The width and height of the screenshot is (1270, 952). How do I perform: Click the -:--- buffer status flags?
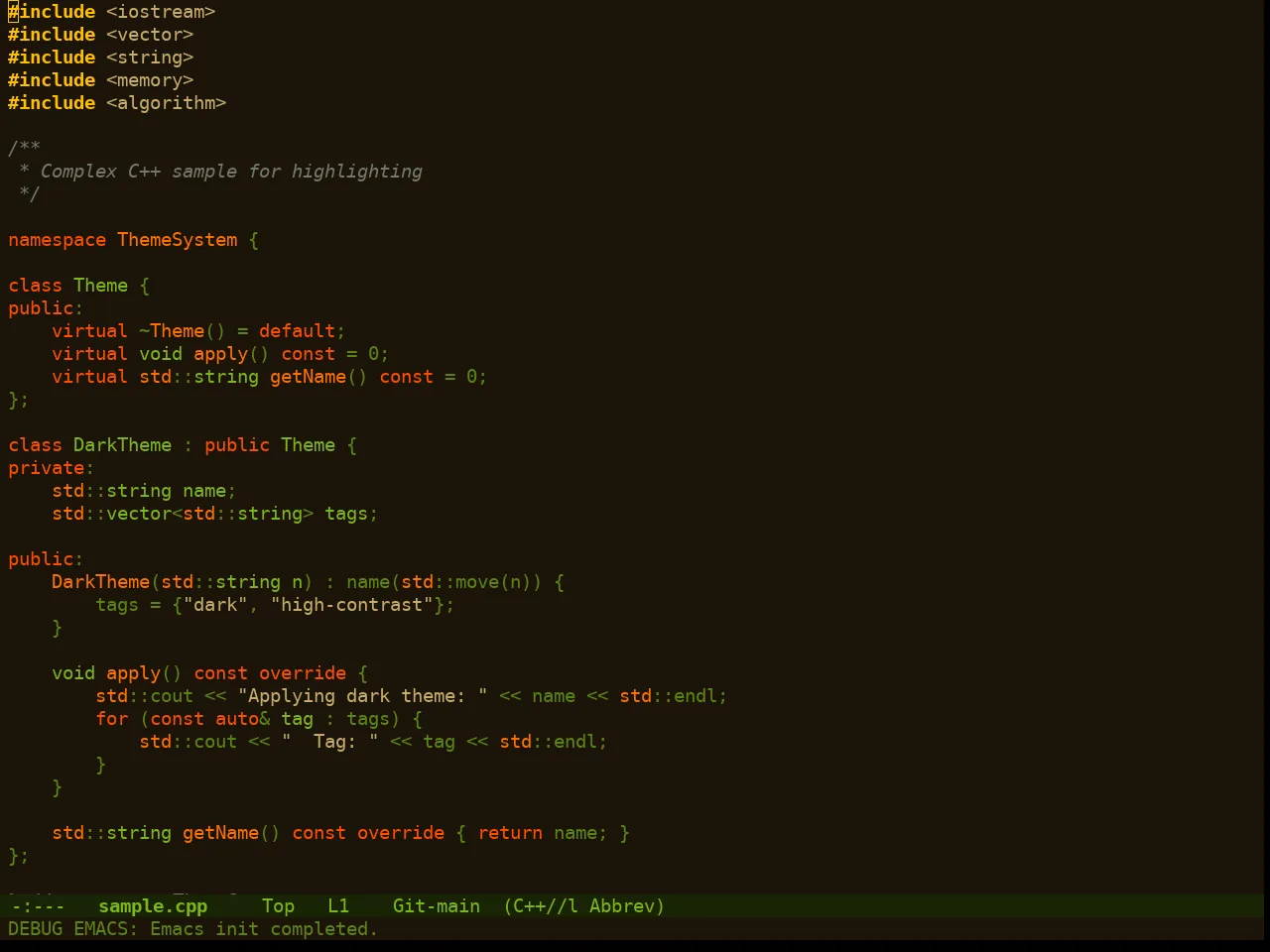tap(38, 906)
